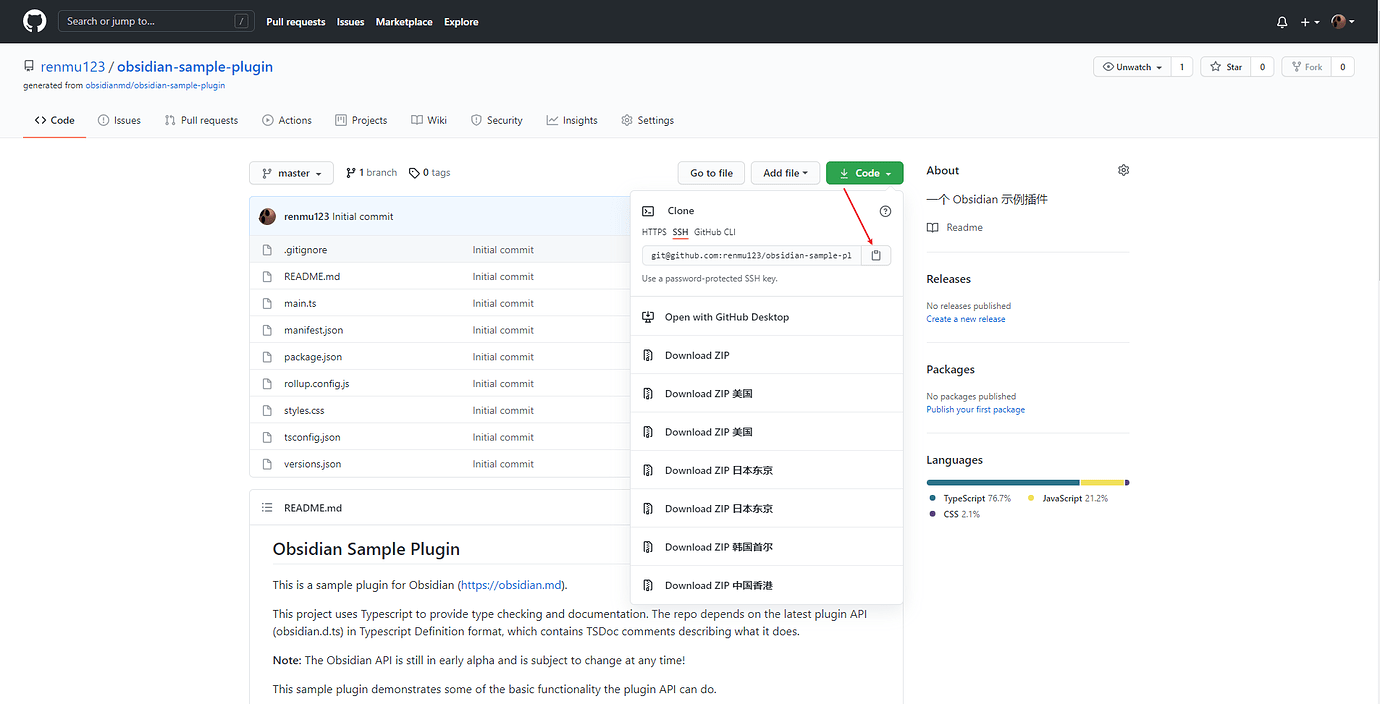Click the GitHub Octocat logo

pyautogui.click(x=34, y=21)
